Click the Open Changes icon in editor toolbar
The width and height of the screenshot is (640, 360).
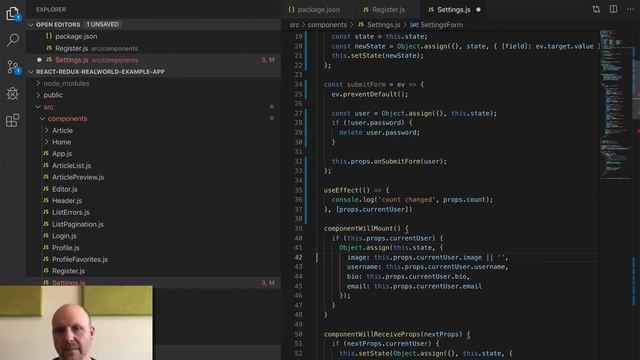[x=596, y=9]
